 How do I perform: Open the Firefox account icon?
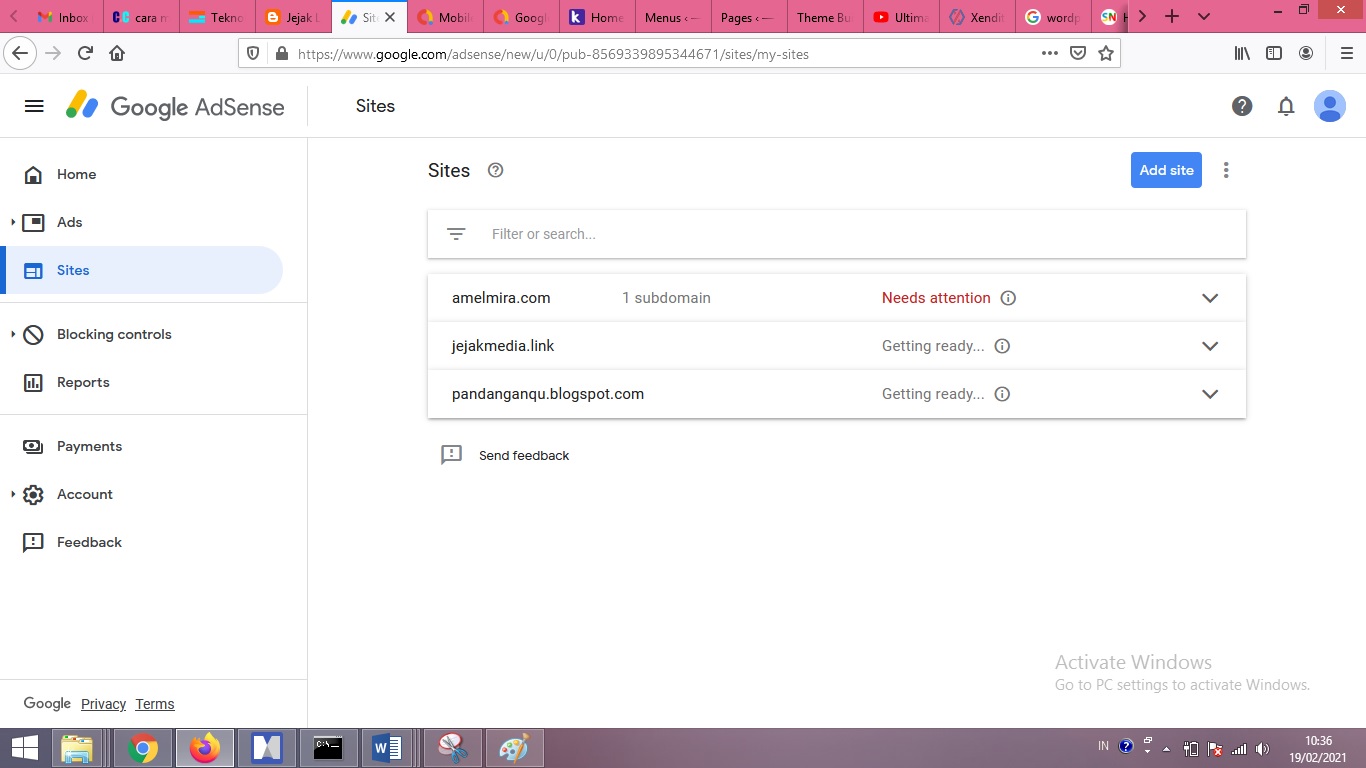tap(1306, 53)
